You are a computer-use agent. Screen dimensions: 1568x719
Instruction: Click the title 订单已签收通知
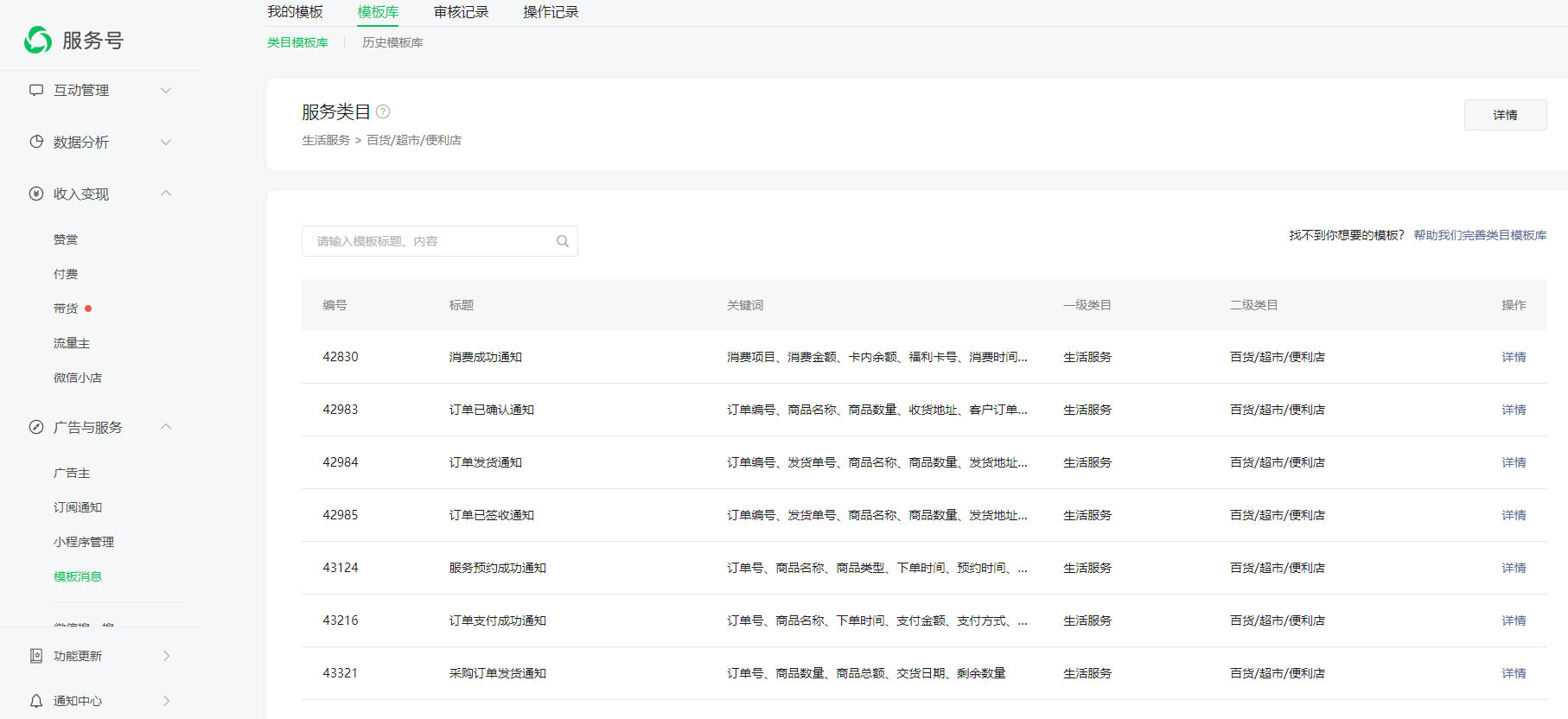(492, 515)
